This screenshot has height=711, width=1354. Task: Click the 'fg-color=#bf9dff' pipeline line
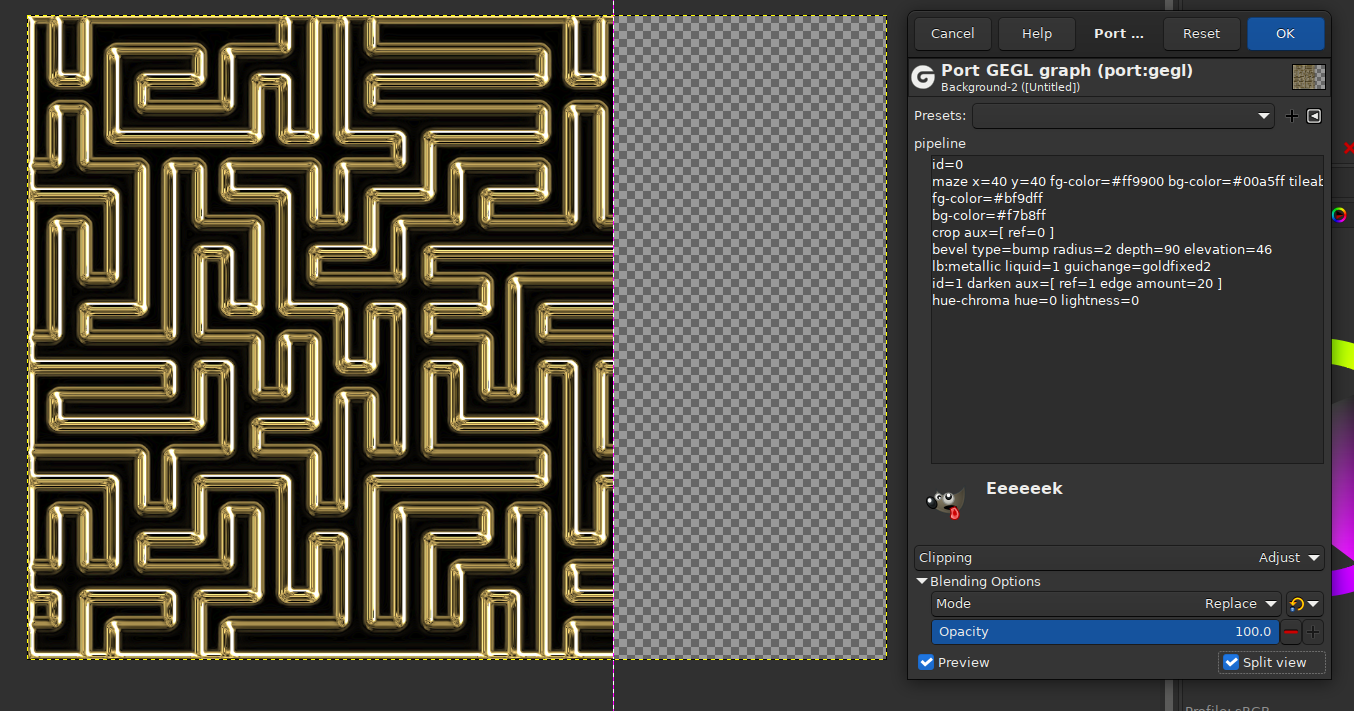tap(987, 199)
